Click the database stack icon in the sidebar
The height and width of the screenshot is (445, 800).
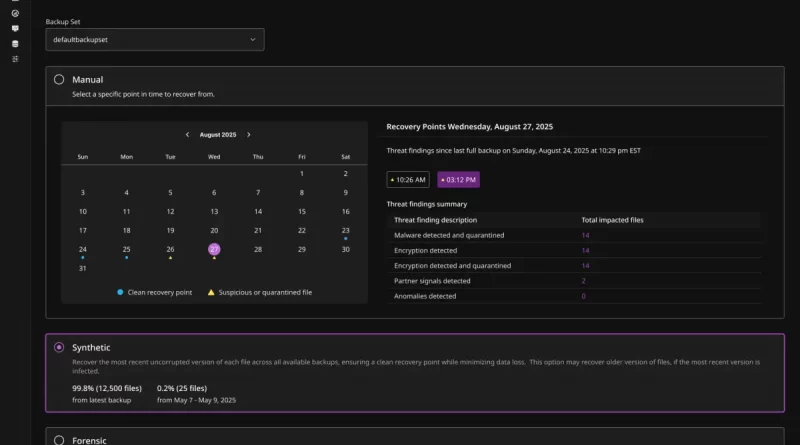coord(15,43)
